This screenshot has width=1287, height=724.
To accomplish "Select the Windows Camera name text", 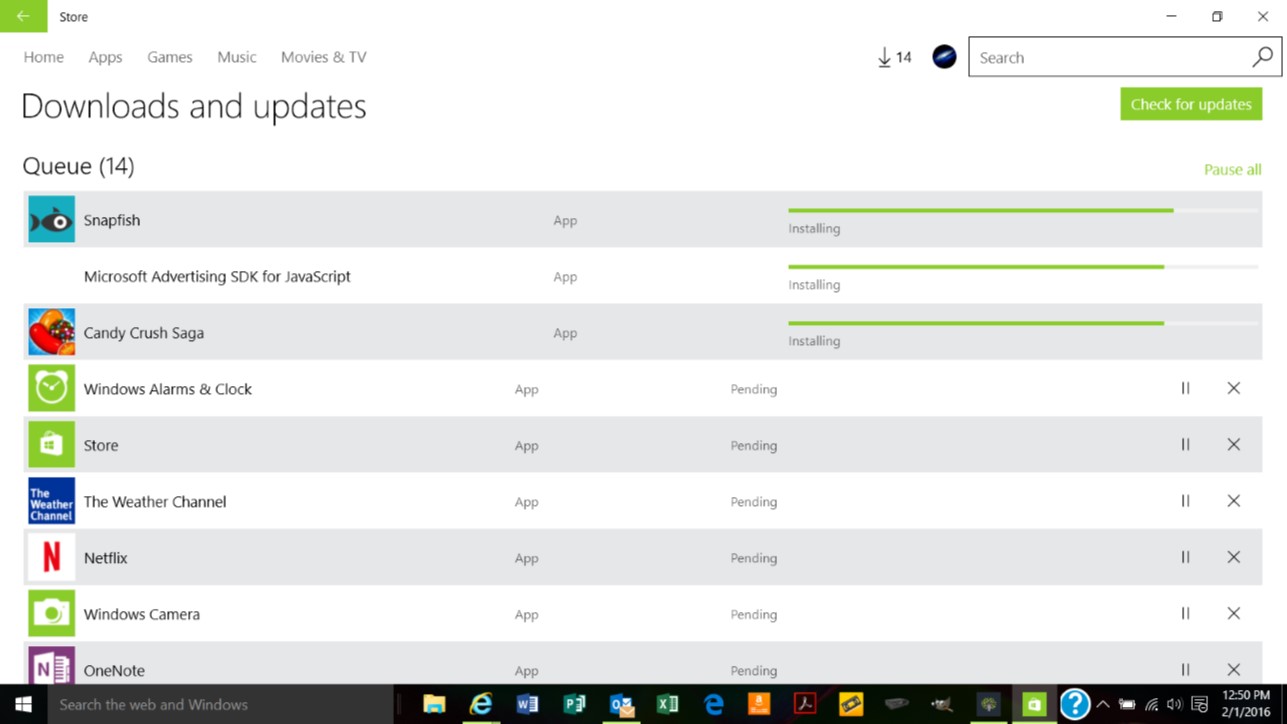I will (x=142, y=614).
